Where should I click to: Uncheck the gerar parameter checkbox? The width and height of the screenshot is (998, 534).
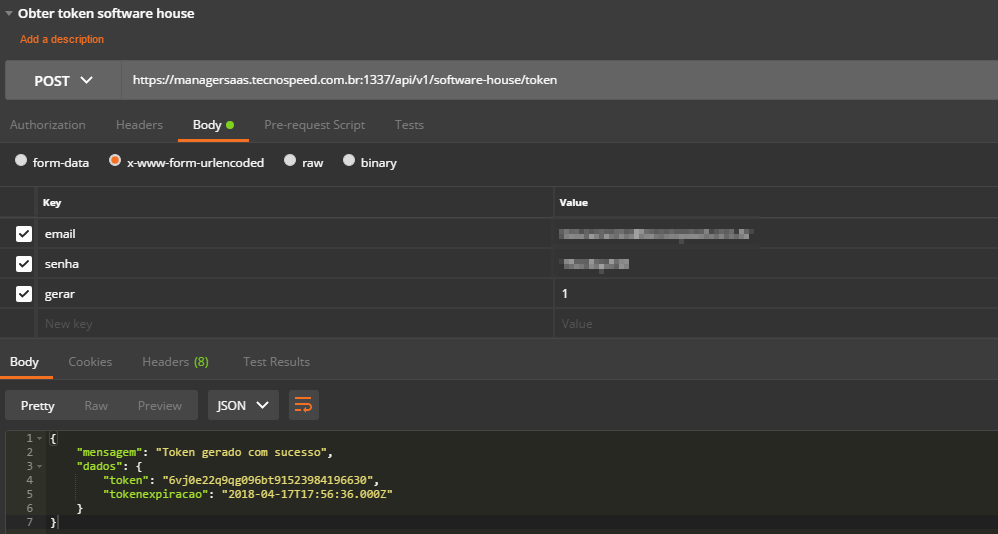click(x=24, y=294)
